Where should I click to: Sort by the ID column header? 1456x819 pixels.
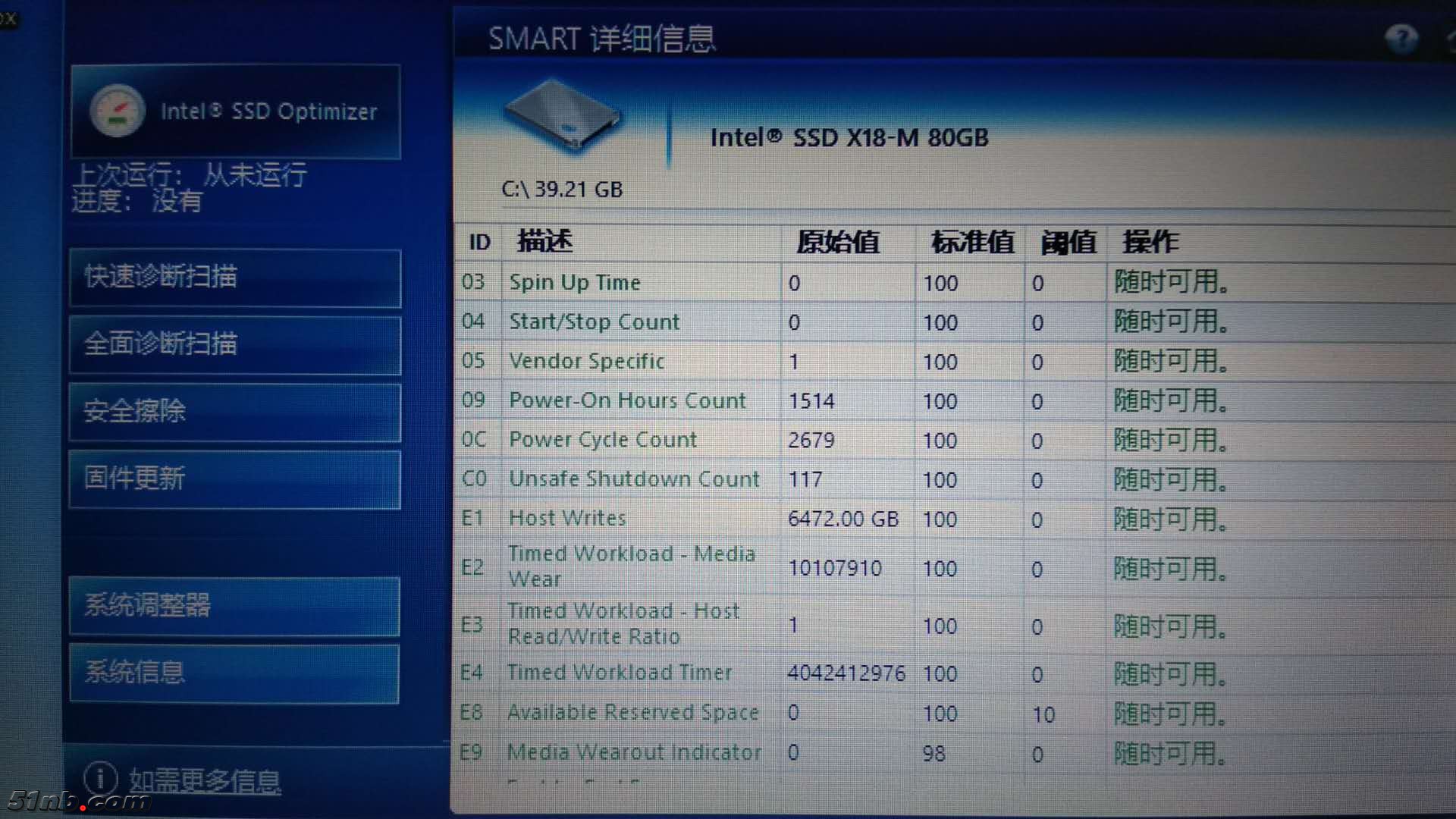coord(479,243)
